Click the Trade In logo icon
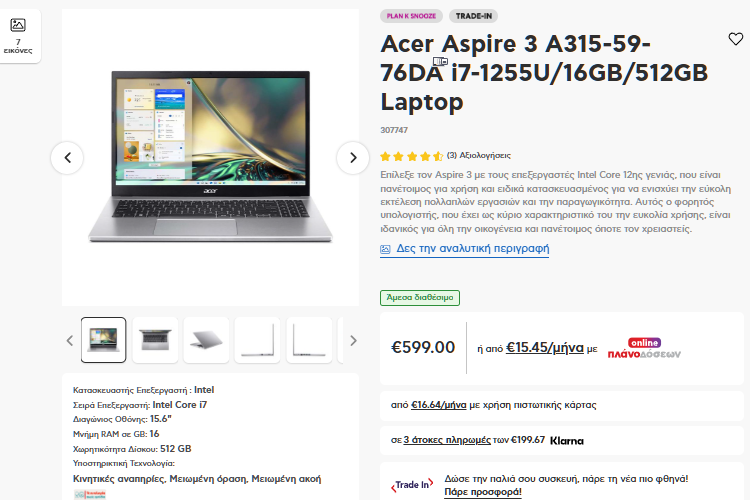This screenshot has height=500, width=750. [412, 485]
